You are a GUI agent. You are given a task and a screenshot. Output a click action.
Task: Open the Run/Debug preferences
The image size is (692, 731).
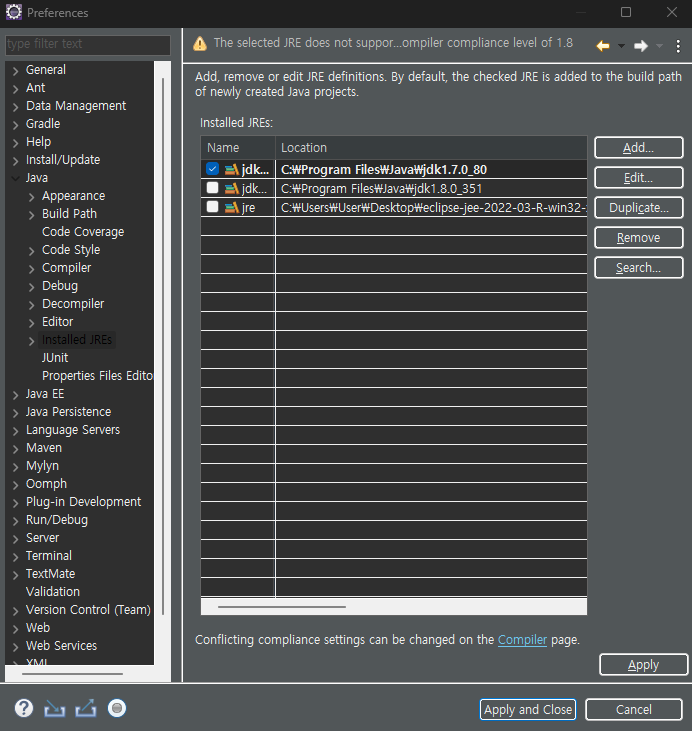57,520
